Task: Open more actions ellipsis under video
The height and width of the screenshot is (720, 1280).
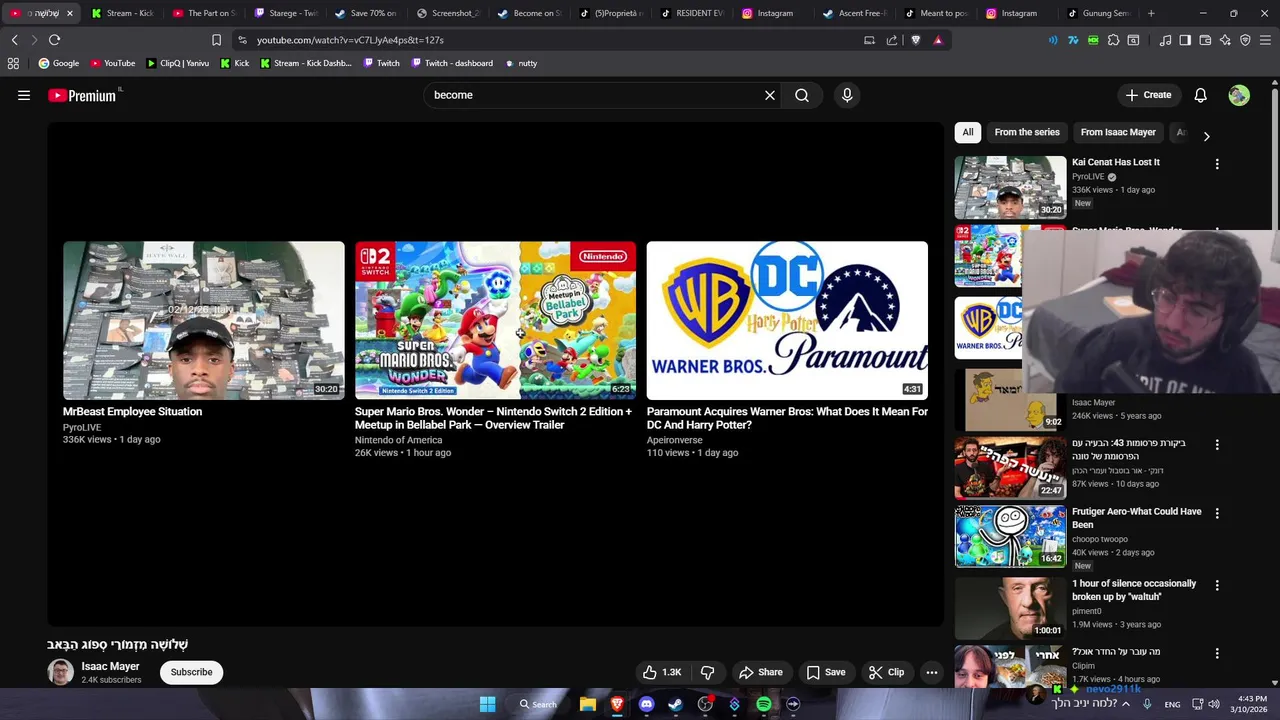Action: 932,672
